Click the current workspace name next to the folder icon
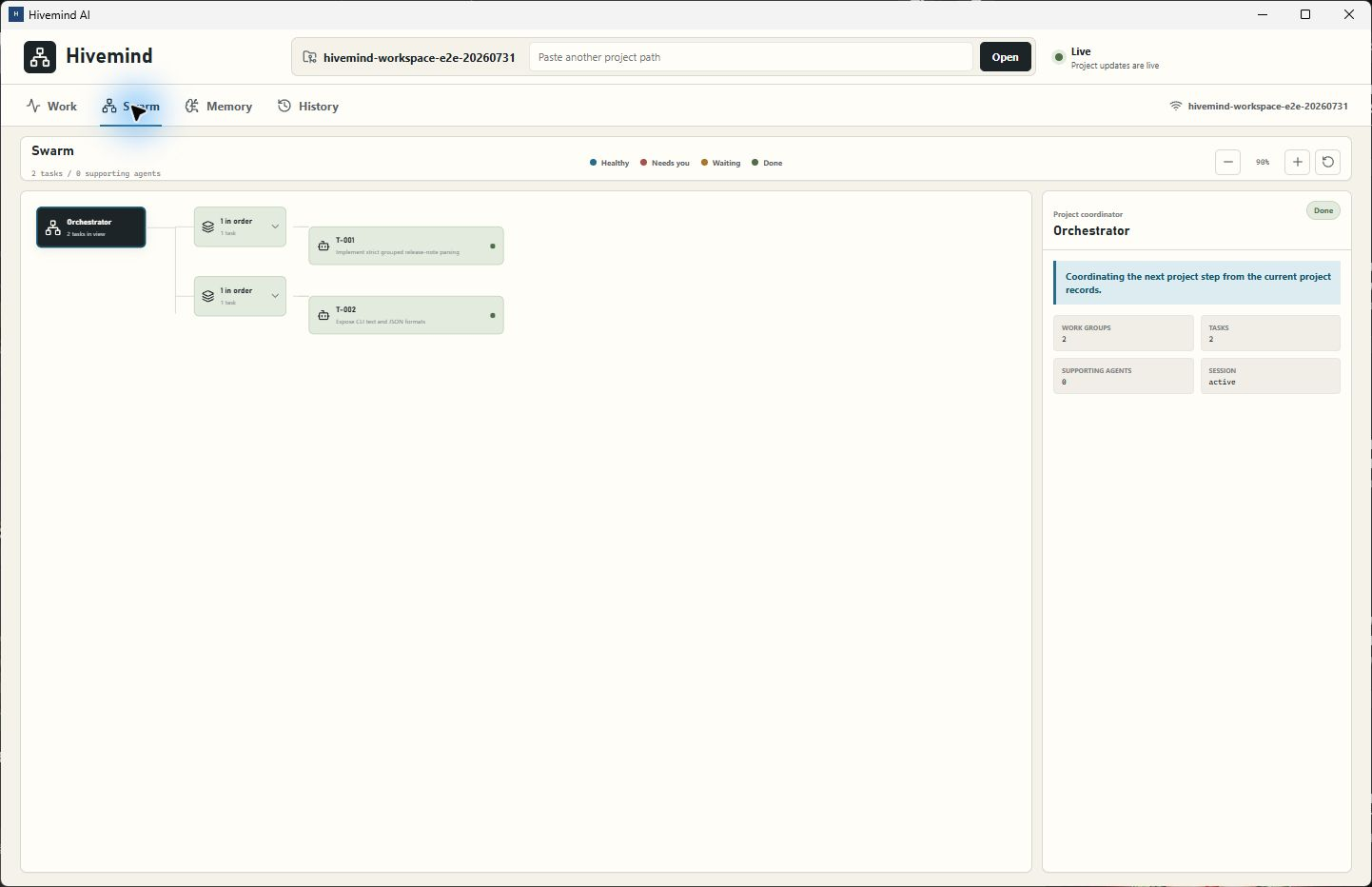 420,57
